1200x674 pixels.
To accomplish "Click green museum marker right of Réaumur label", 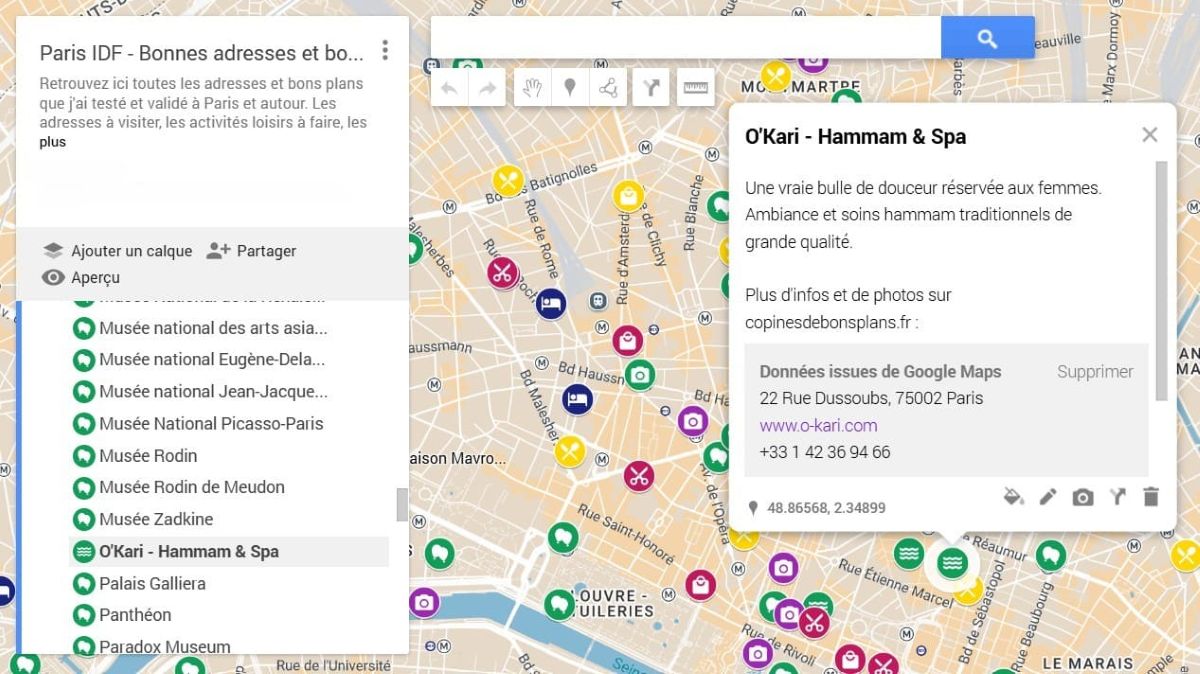I will pyautogui.click(x=1051, y=556).
